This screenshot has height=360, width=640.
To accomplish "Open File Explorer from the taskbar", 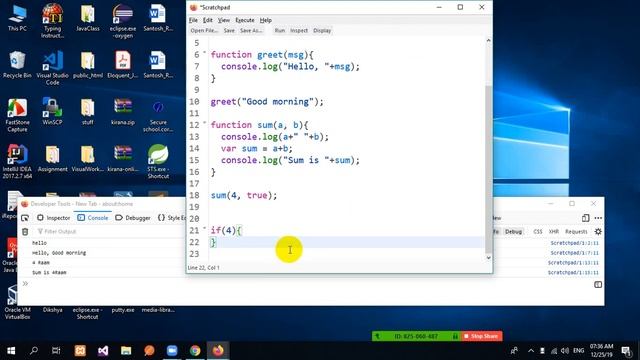I will (x=126, y=350).
